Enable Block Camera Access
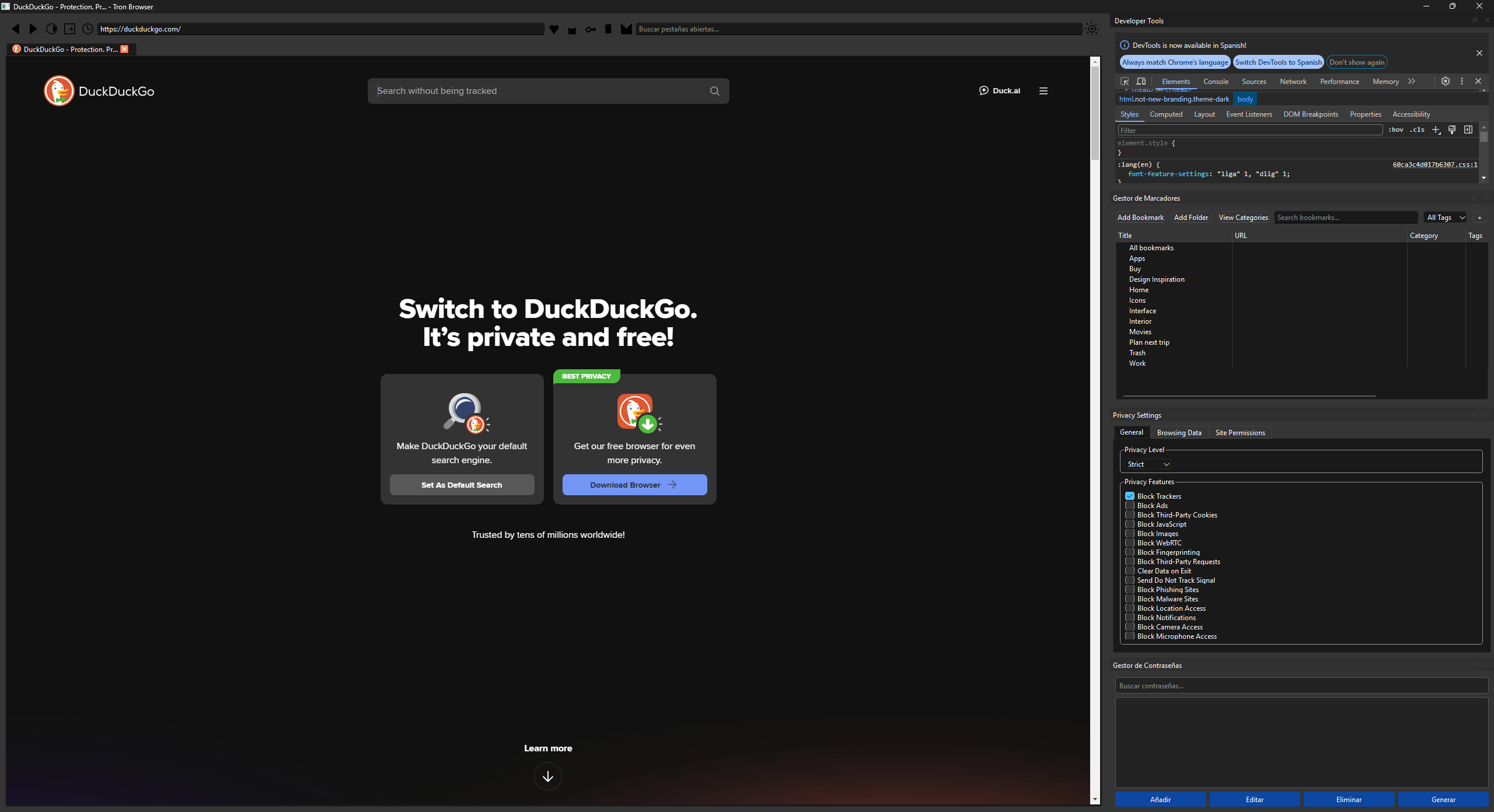 [1130, 626]
